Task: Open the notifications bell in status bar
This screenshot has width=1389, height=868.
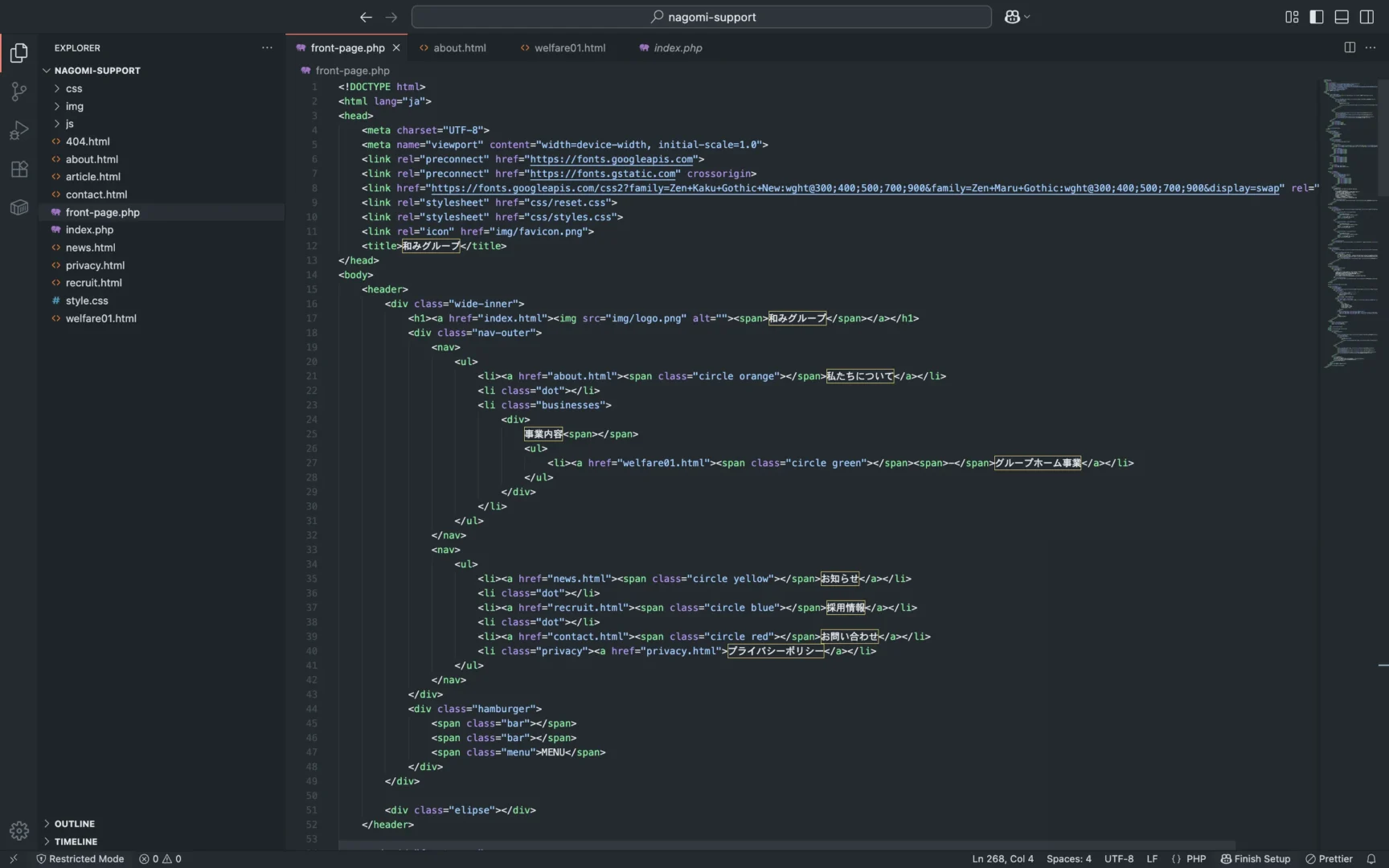Action: click(1371, 858)
